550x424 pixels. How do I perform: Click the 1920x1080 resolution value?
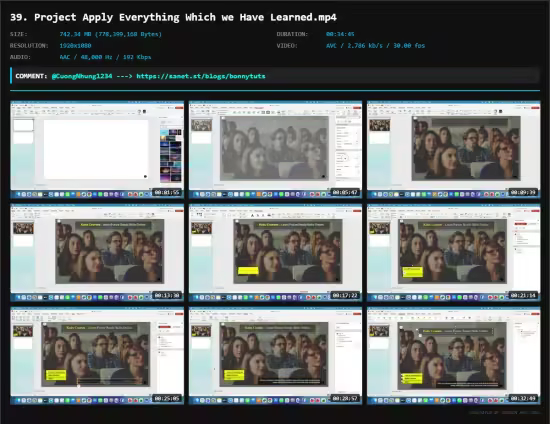[75, 46]
